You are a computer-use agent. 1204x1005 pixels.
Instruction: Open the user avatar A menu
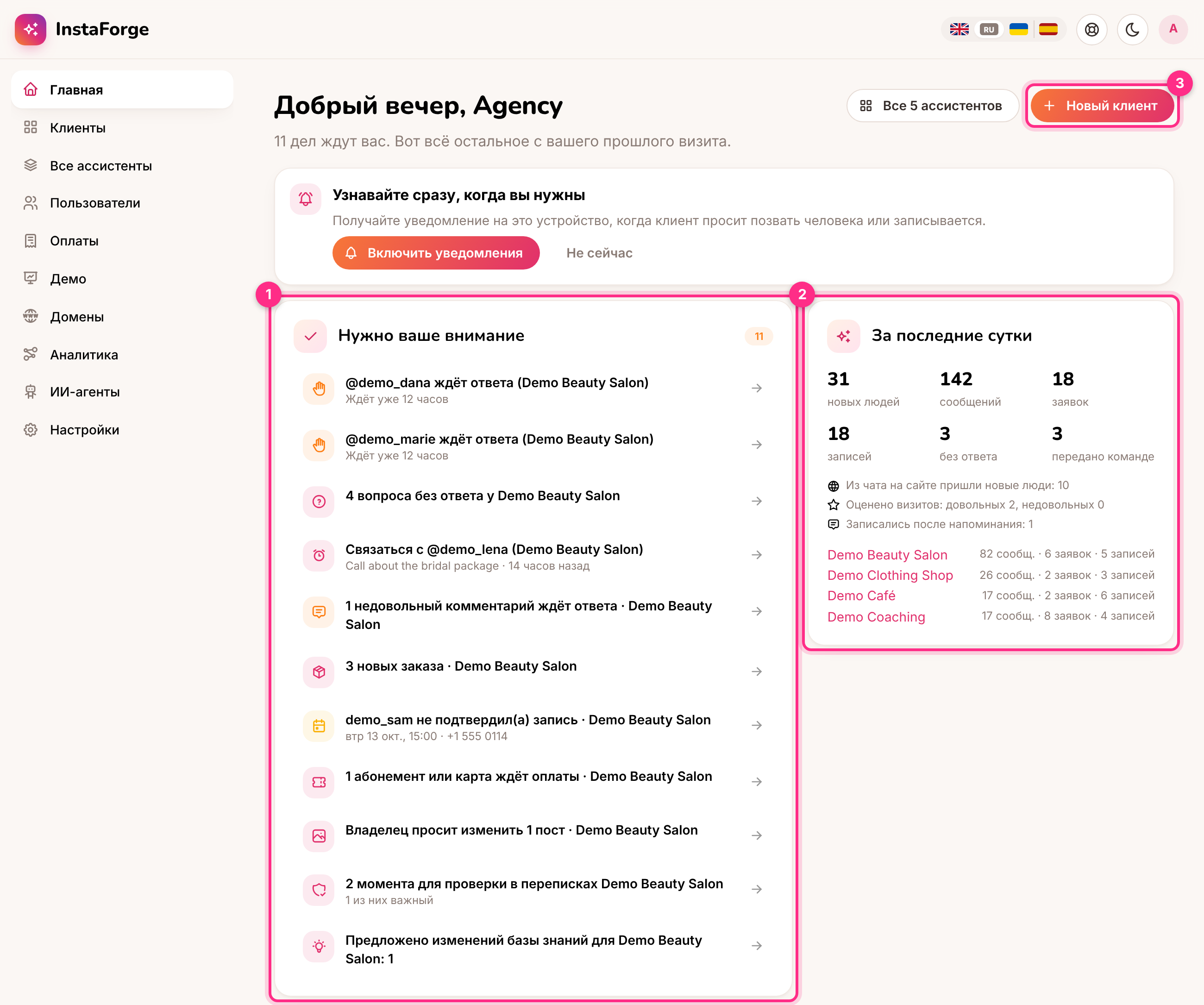1173,29
